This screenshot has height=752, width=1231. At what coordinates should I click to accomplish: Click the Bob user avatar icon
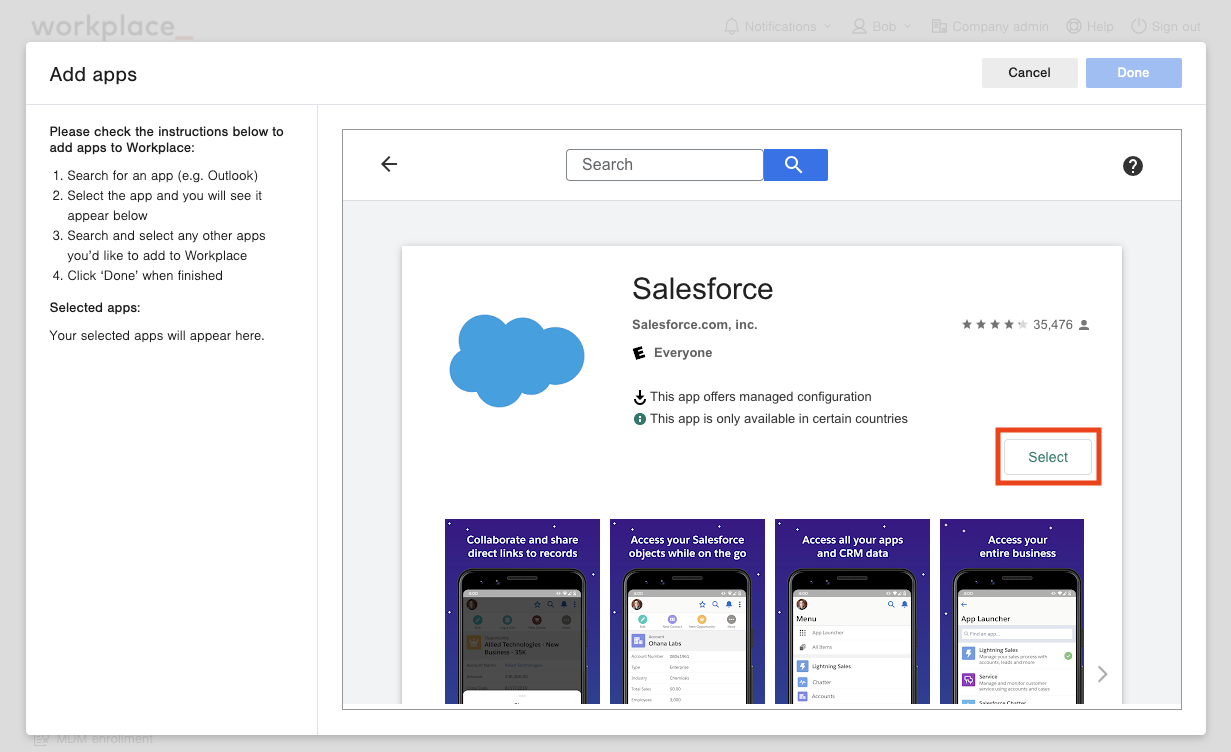pos(859,26)
